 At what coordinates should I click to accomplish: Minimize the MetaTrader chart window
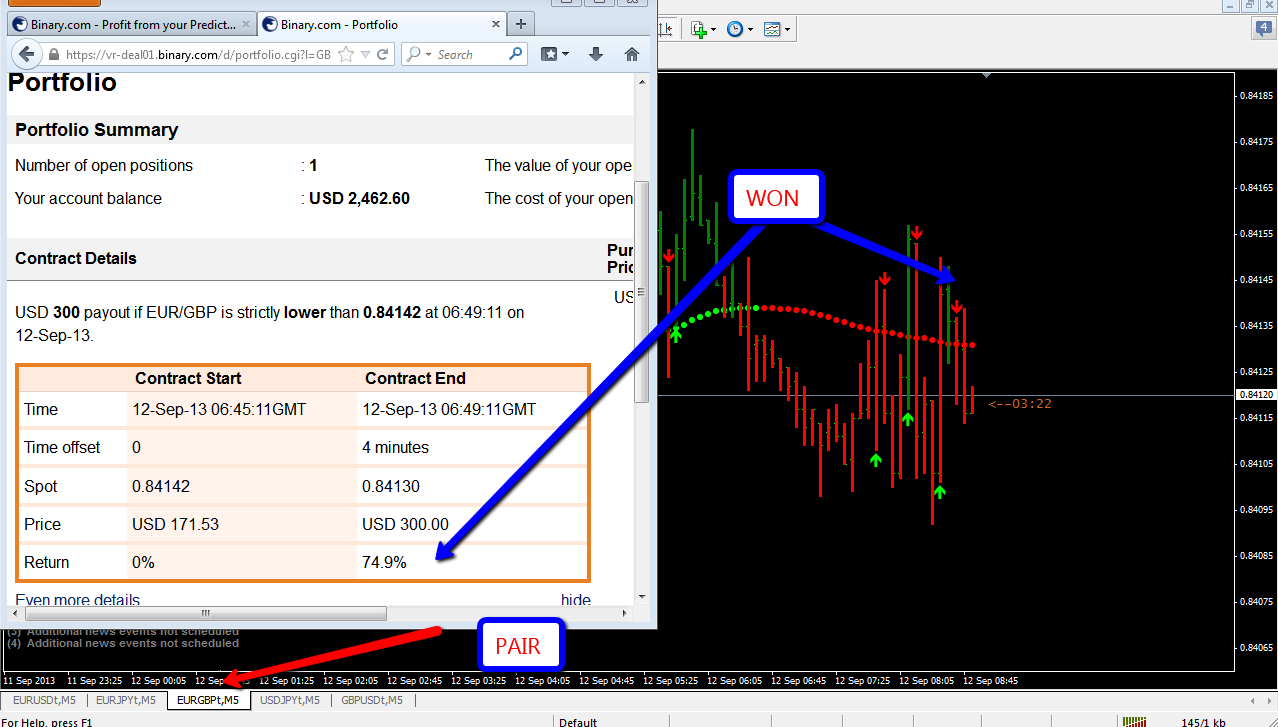(x=1231, y=6)
